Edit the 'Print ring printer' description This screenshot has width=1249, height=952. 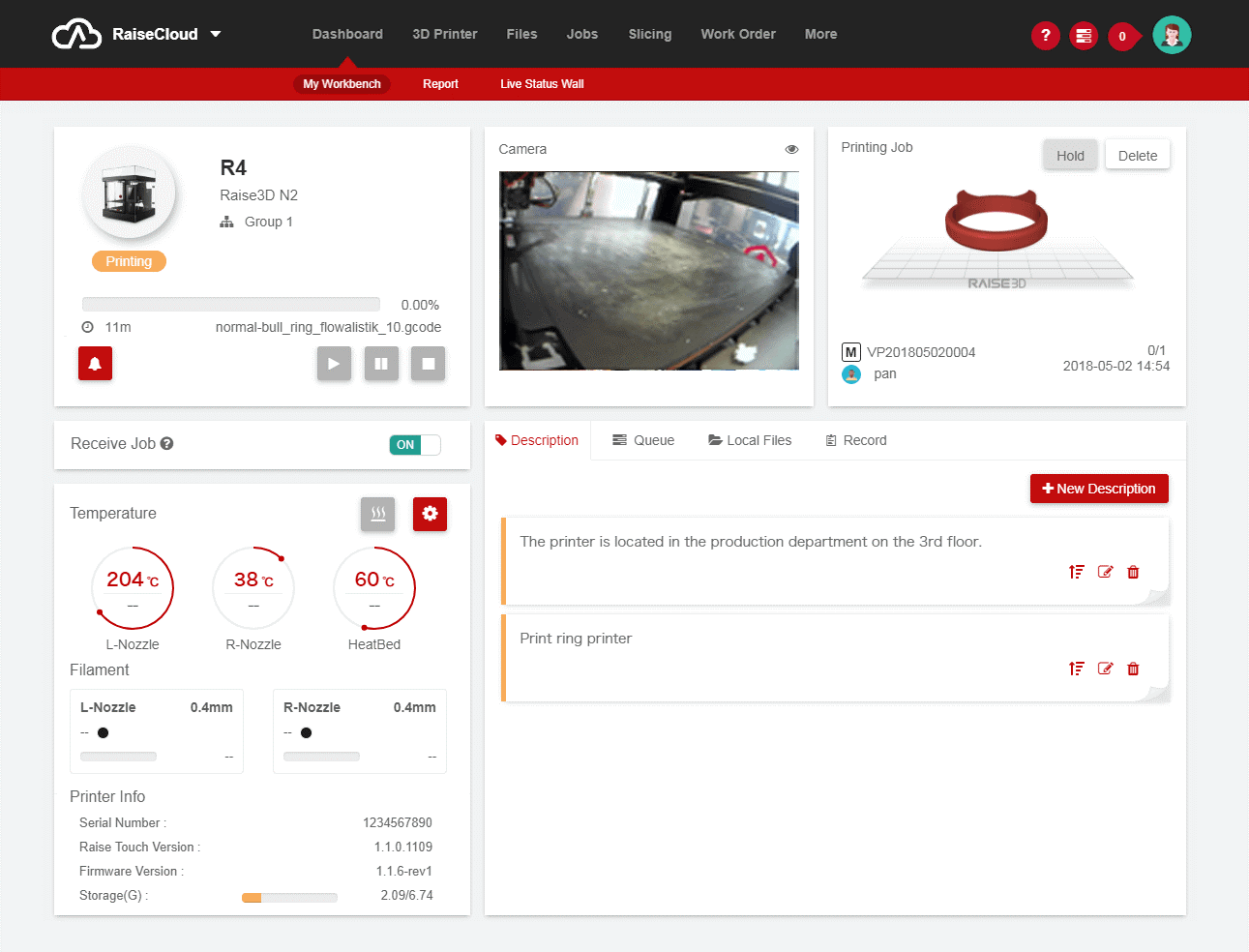1105,669
